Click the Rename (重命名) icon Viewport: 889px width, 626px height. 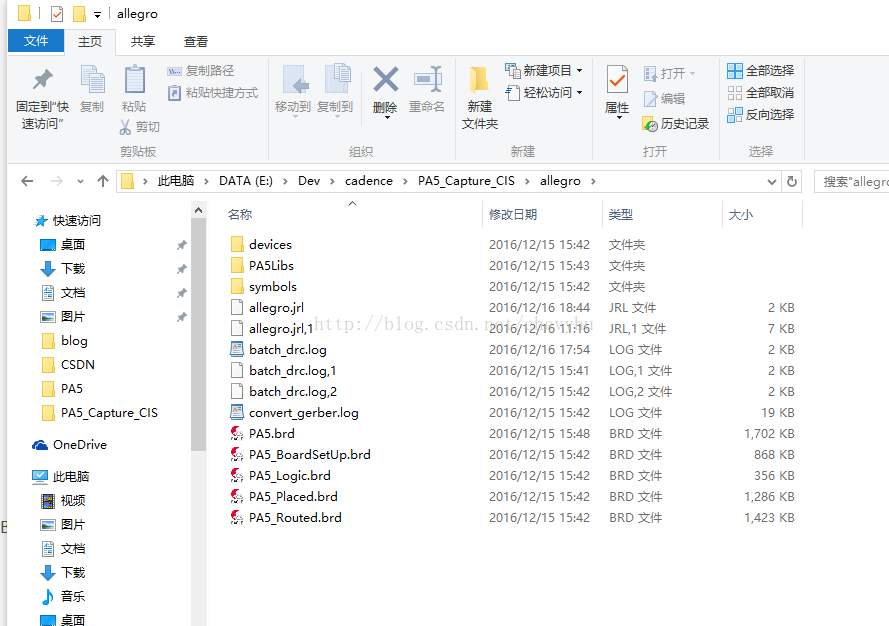point(427,82)
